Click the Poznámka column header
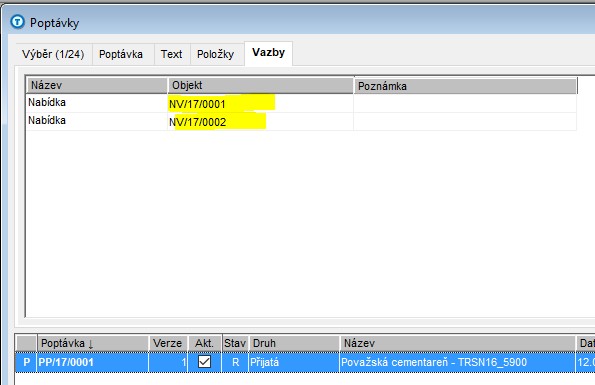 [465, 86]
